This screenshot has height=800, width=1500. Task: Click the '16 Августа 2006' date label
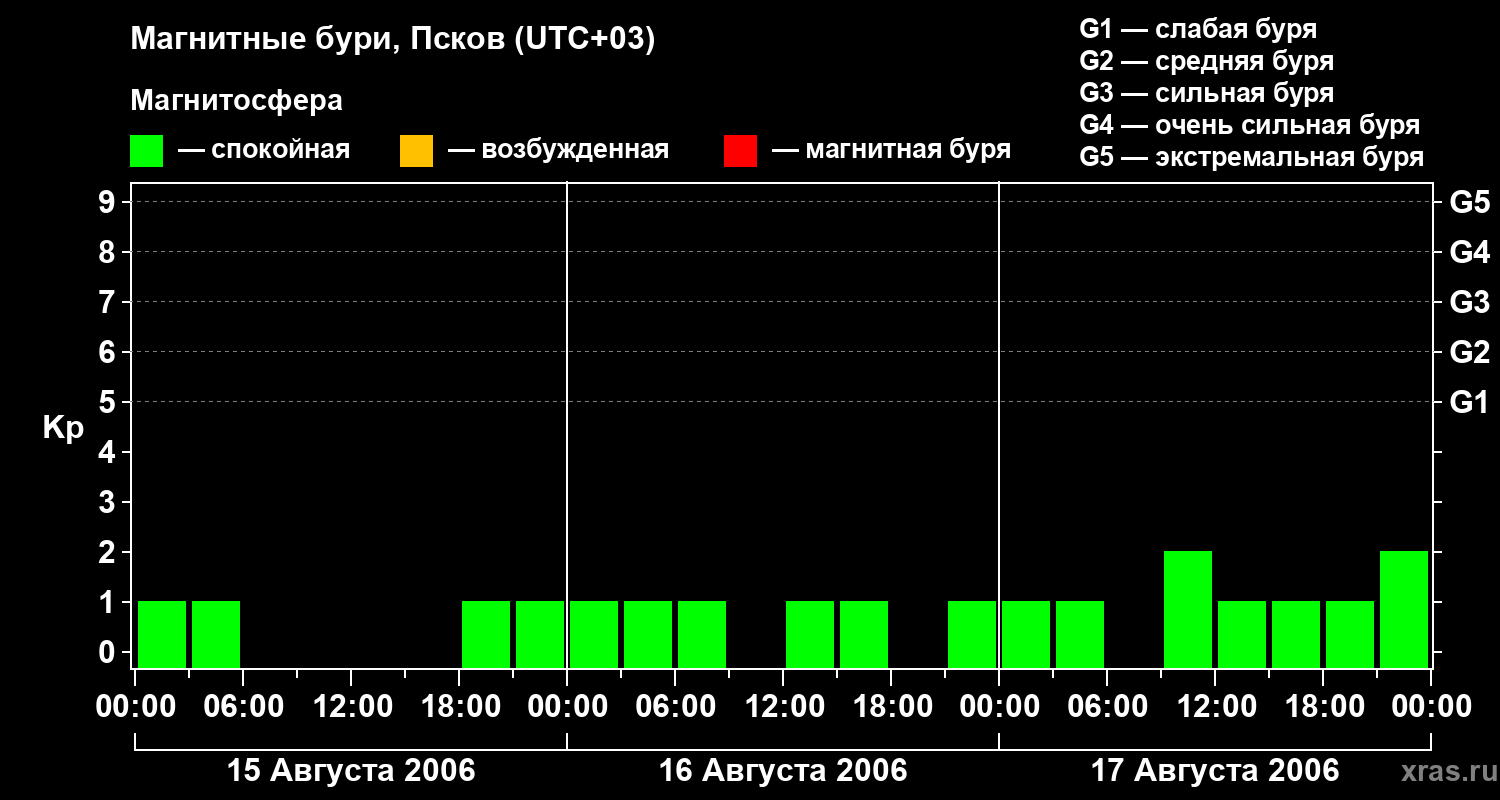(783, 771)
